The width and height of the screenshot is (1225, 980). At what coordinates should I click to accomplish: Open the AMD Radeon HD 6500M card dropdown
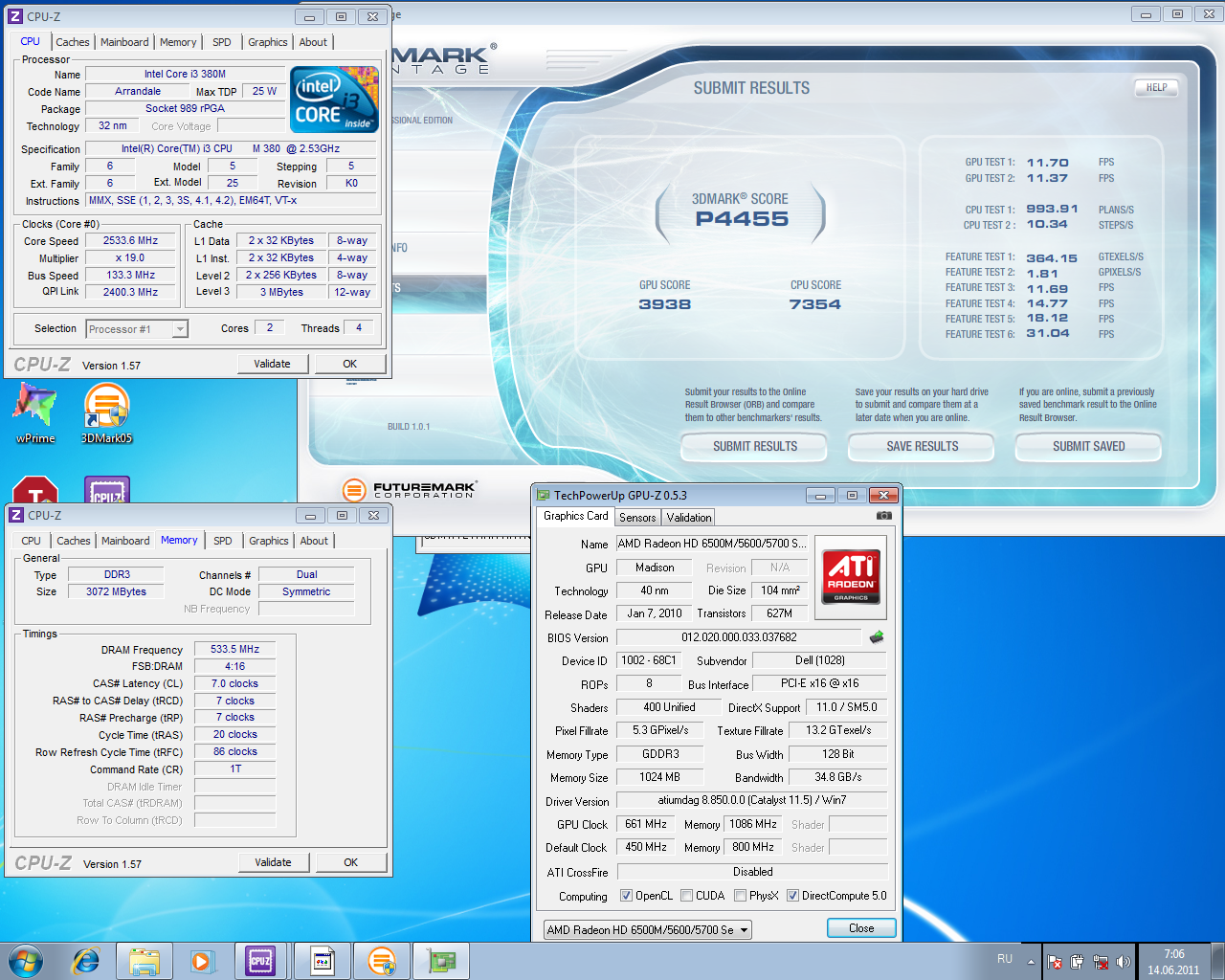[x=647, y=929]
